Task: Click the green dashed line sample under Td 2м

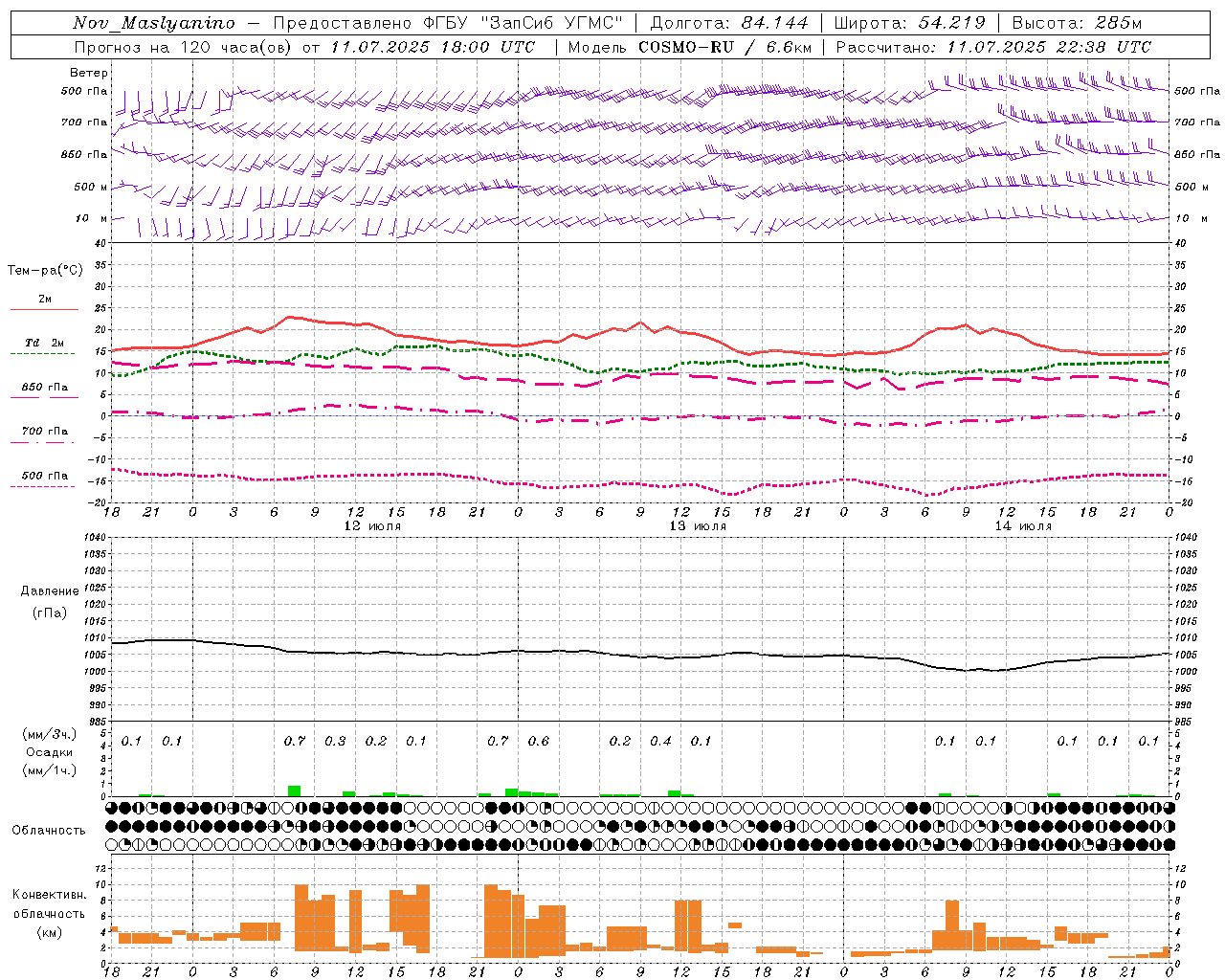Action: 42,354
